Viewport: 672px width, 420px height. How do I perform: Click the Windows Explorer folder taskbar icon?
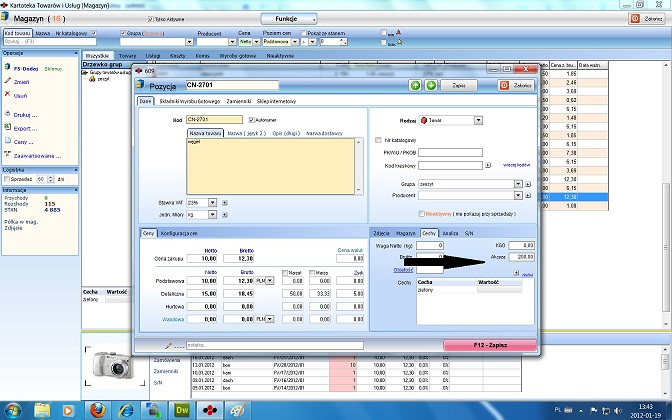[42, 410]
